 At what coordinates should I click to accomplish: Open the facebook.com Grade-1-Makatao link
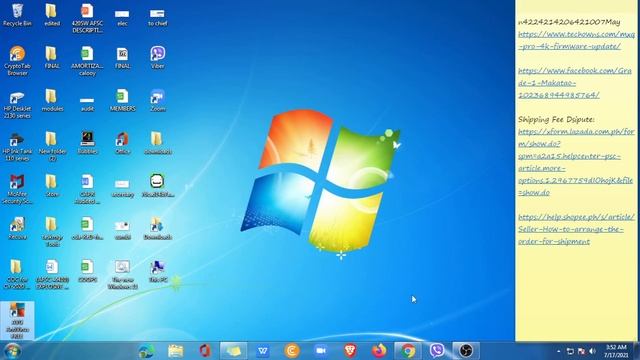pyautogui.click(x=575, y=83)
